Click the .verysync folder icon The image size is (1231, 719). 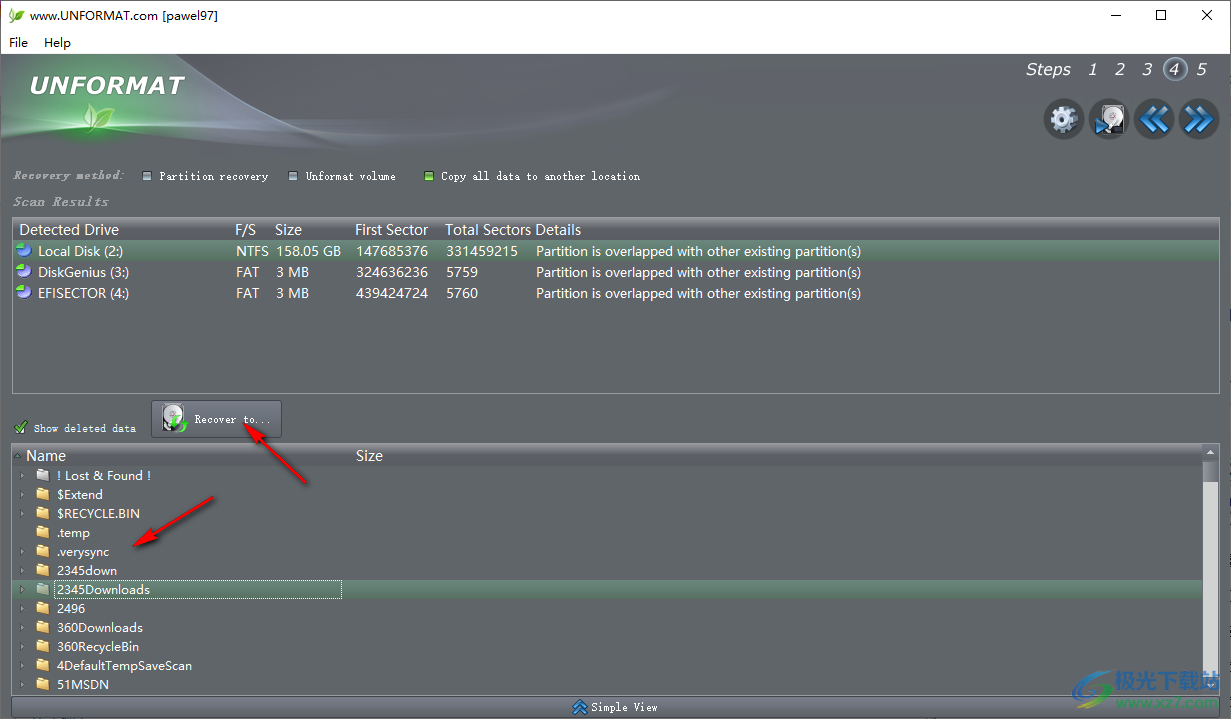(42, 551)
